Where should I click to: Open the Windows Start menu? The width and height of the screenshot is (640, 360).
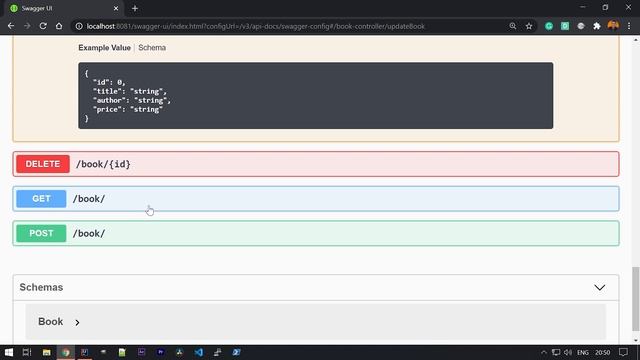pos(9,352)
